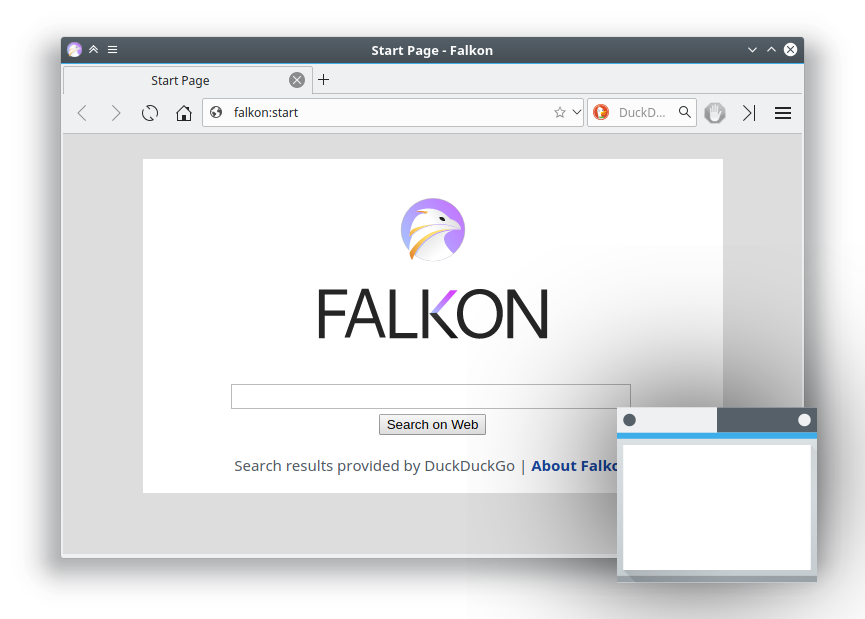Select the Start Page tab

click(x=188, y=81)
